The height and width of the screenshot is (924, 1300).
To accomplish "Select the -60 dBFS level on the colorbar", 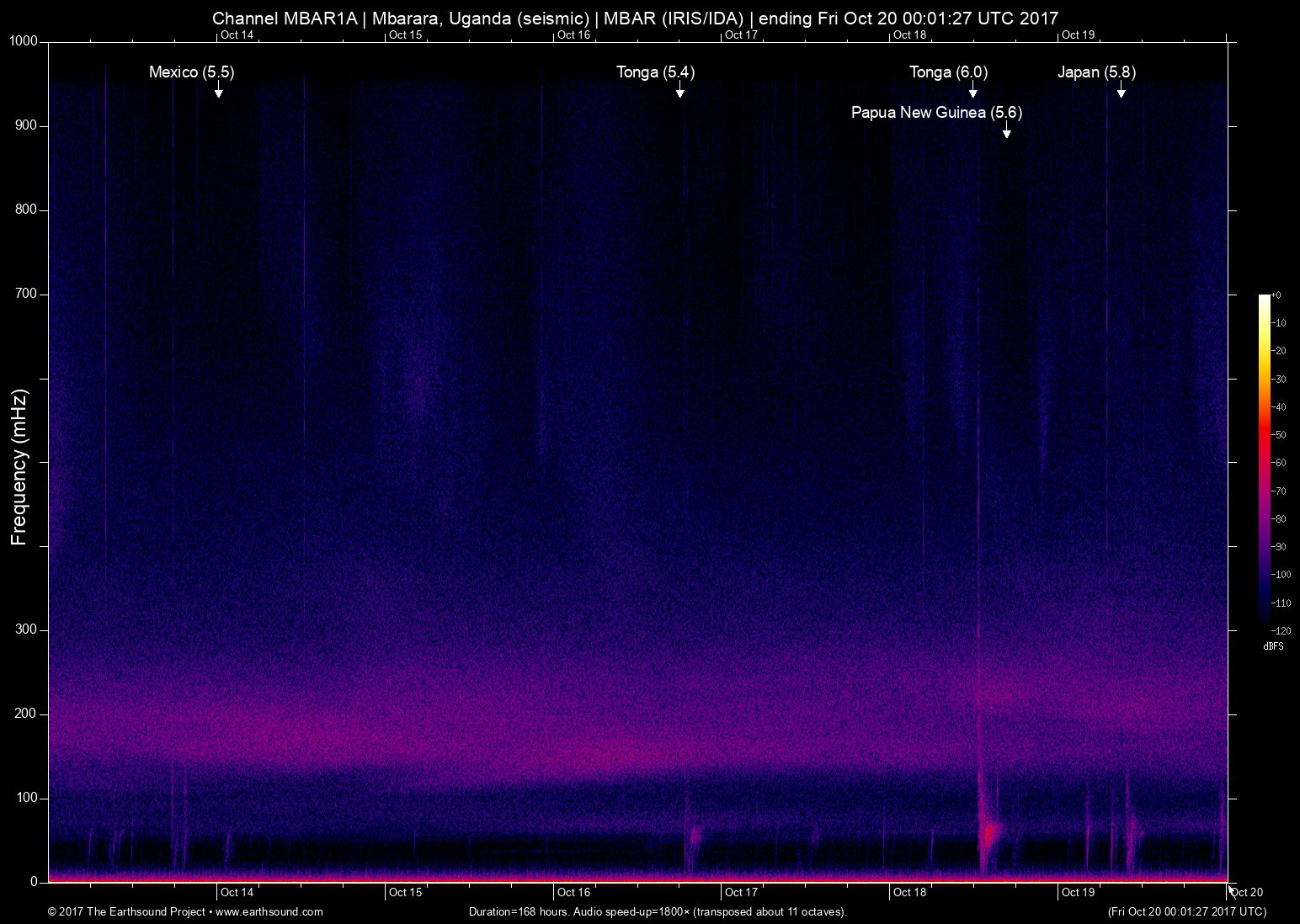I will (x=1280, y=463).
